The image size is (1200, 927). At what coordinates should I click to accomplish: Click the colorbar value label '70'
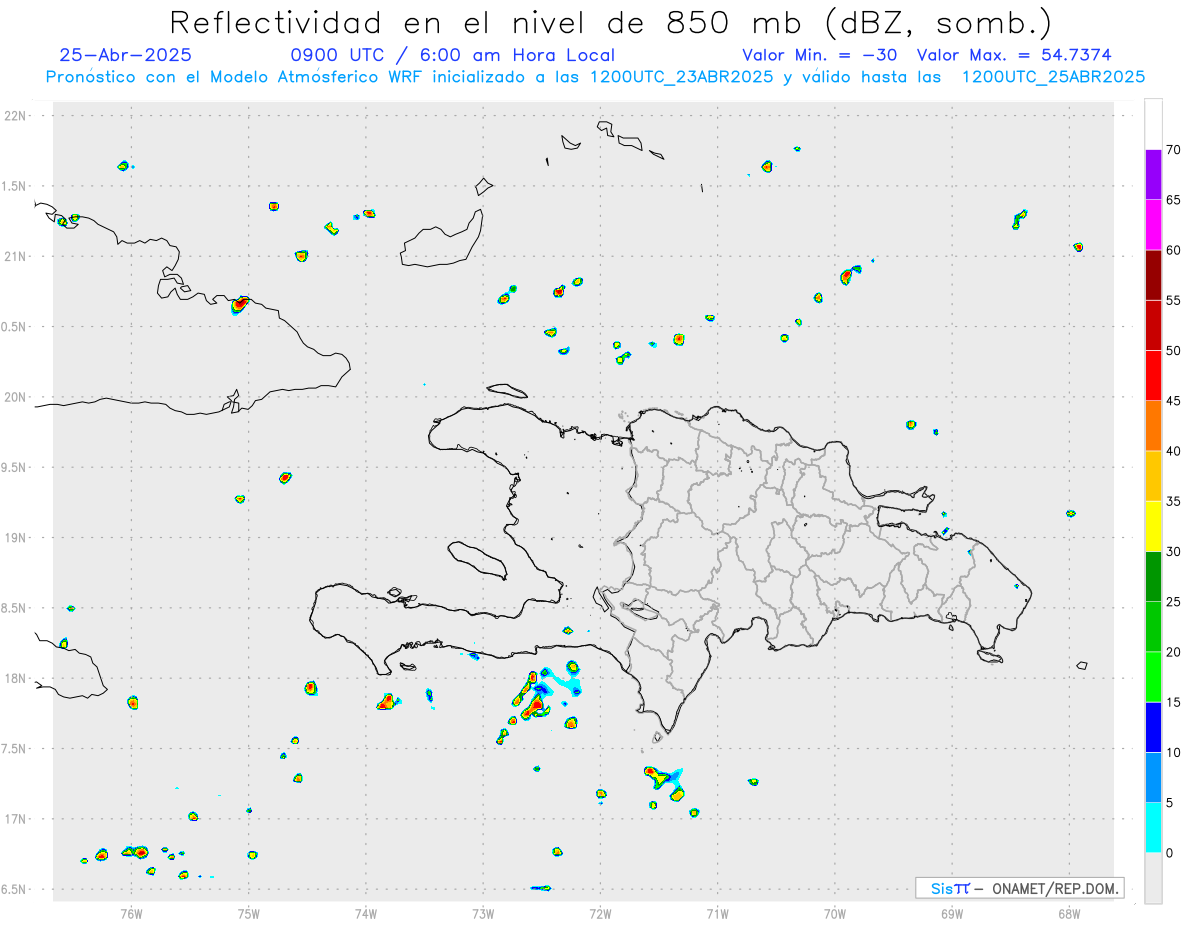[x=1173, y=150]
